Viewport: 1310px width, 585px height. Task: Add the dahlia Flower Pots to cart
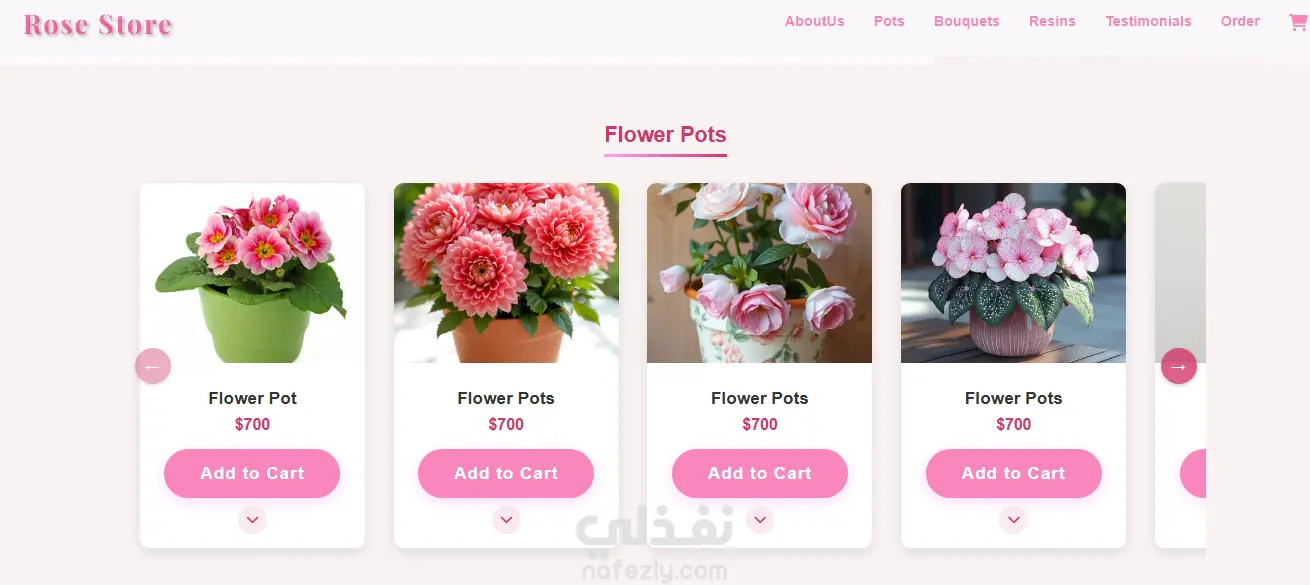(x=506, y=473)
